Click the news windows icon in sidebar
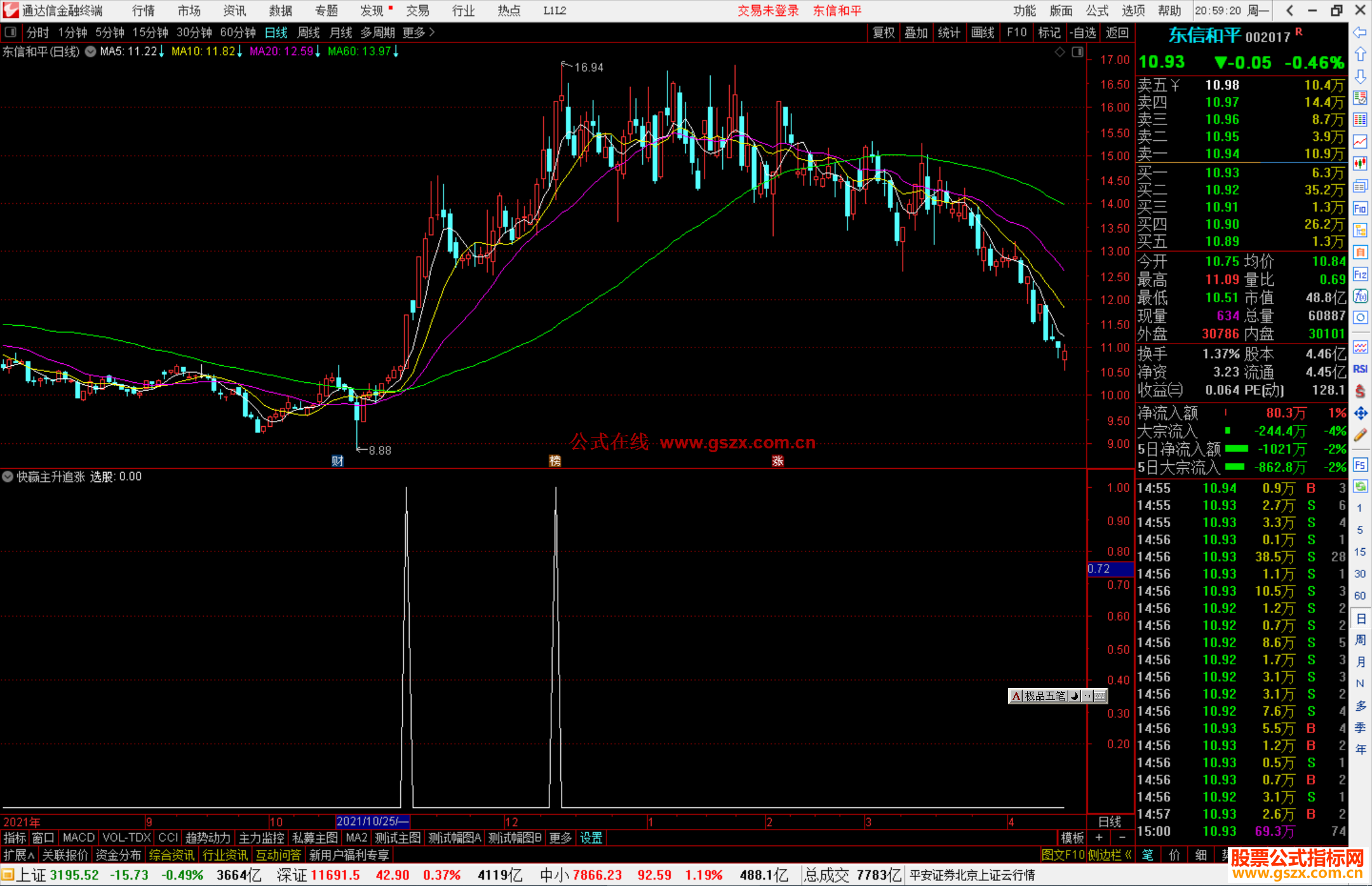Viewport: 1372px width, 886px height. tap(1360, 186)
